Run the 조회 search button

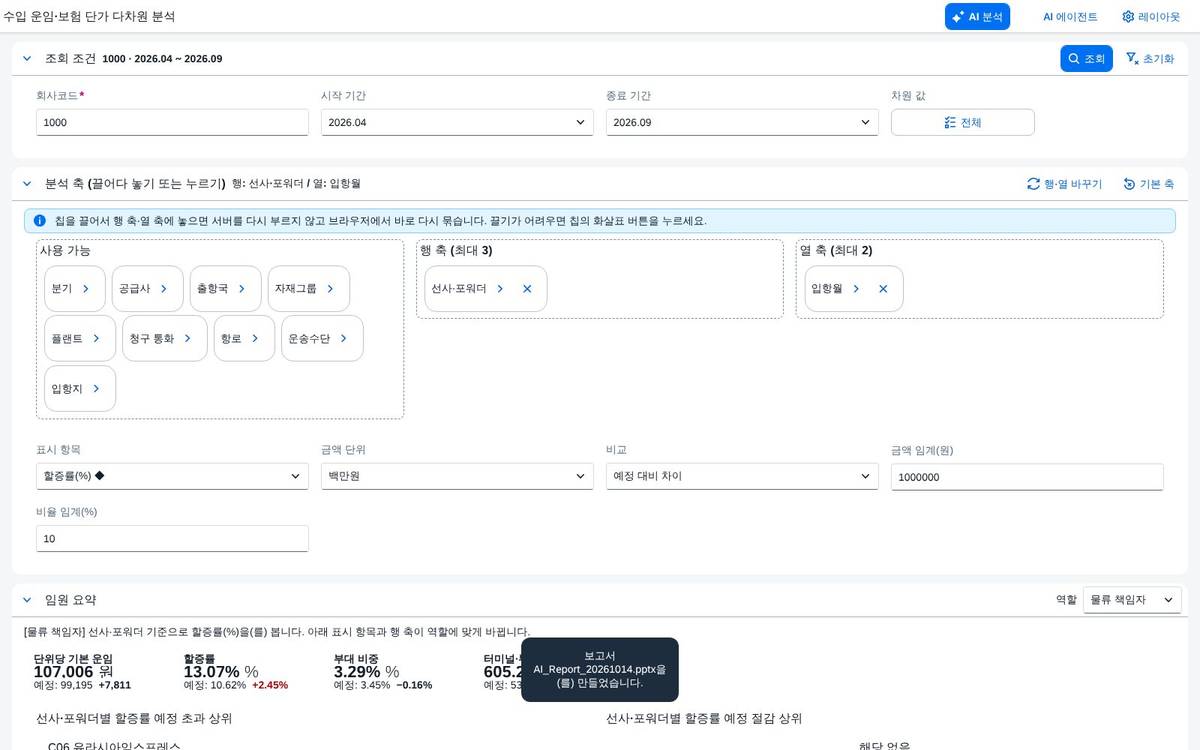[x=1086, y=58]
